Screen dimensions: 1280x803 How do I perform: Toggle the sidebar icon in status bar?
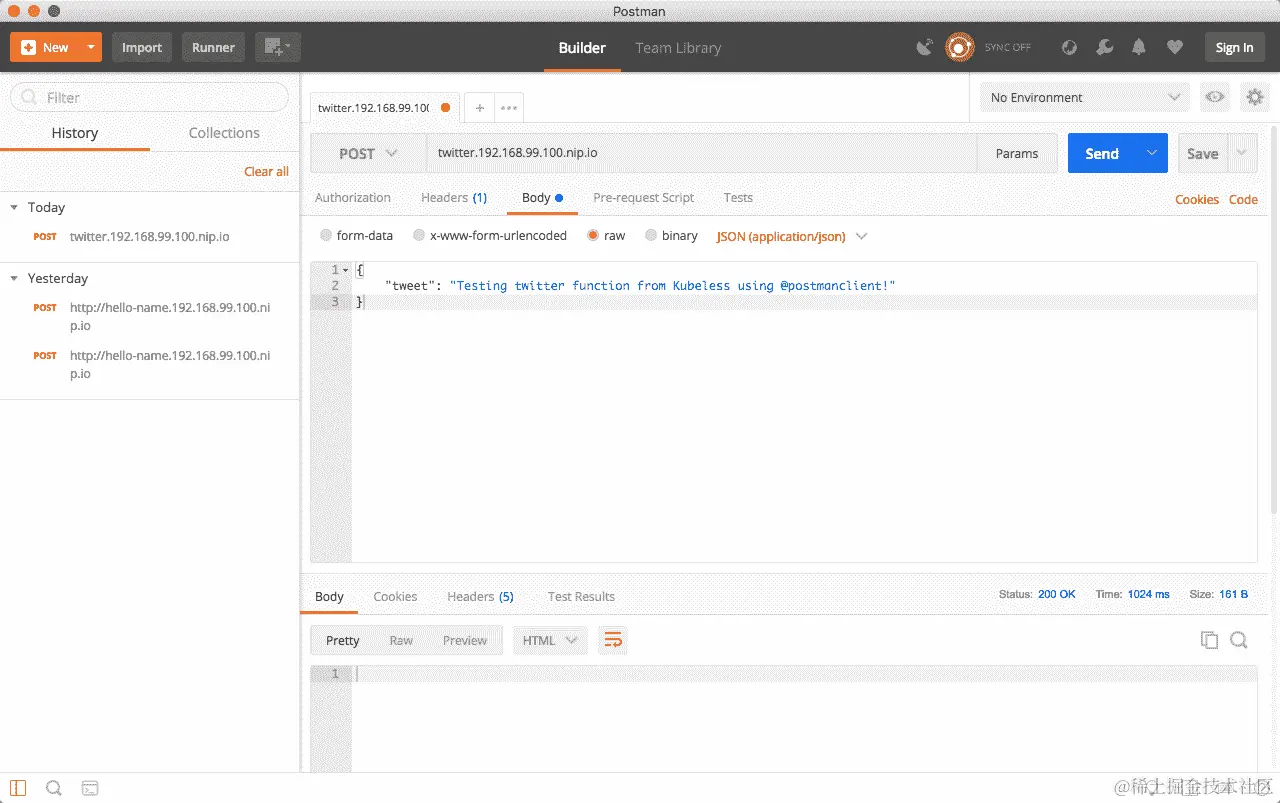(x=18, y=788)
